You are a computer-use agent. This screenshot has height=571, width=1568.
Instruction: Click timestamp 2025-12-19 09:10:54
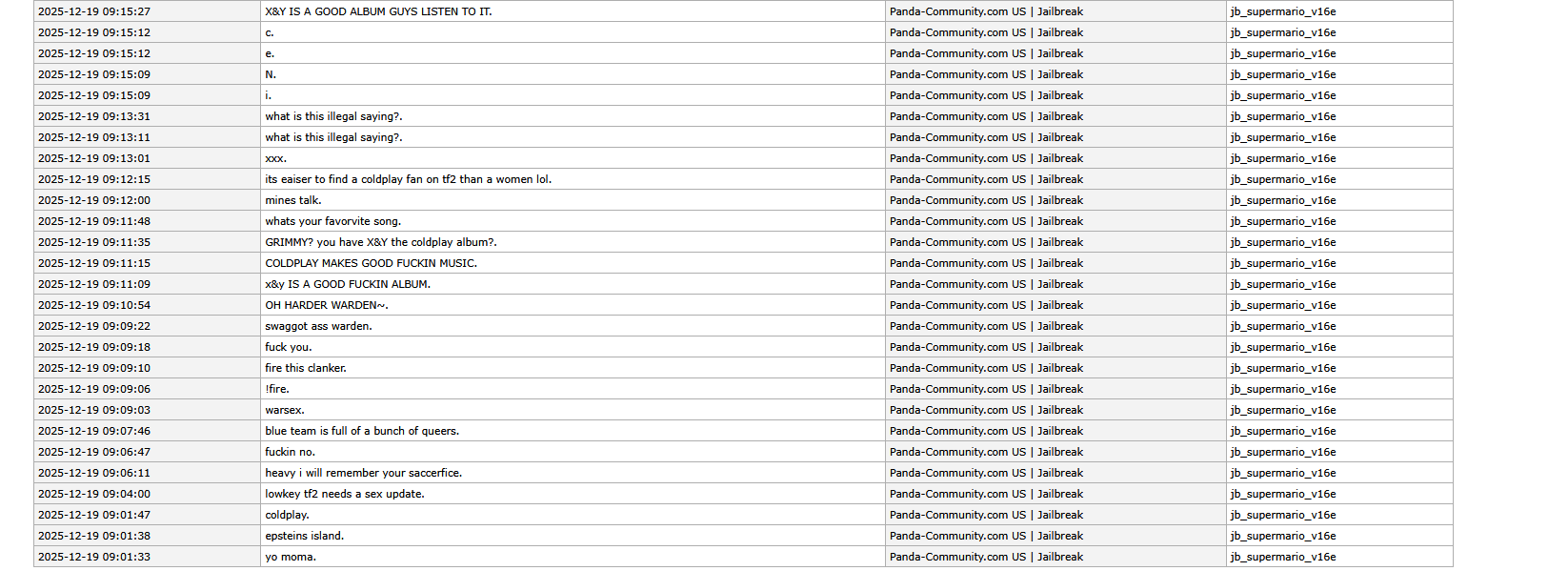point(94,305)
